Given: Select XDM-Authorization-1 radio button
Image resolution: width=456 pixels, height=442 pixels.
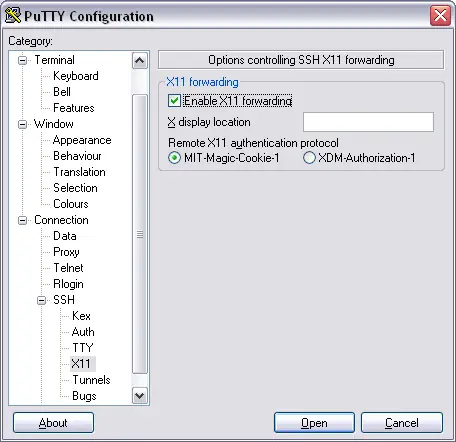Looking at the screenshot, I should (309, 158).
